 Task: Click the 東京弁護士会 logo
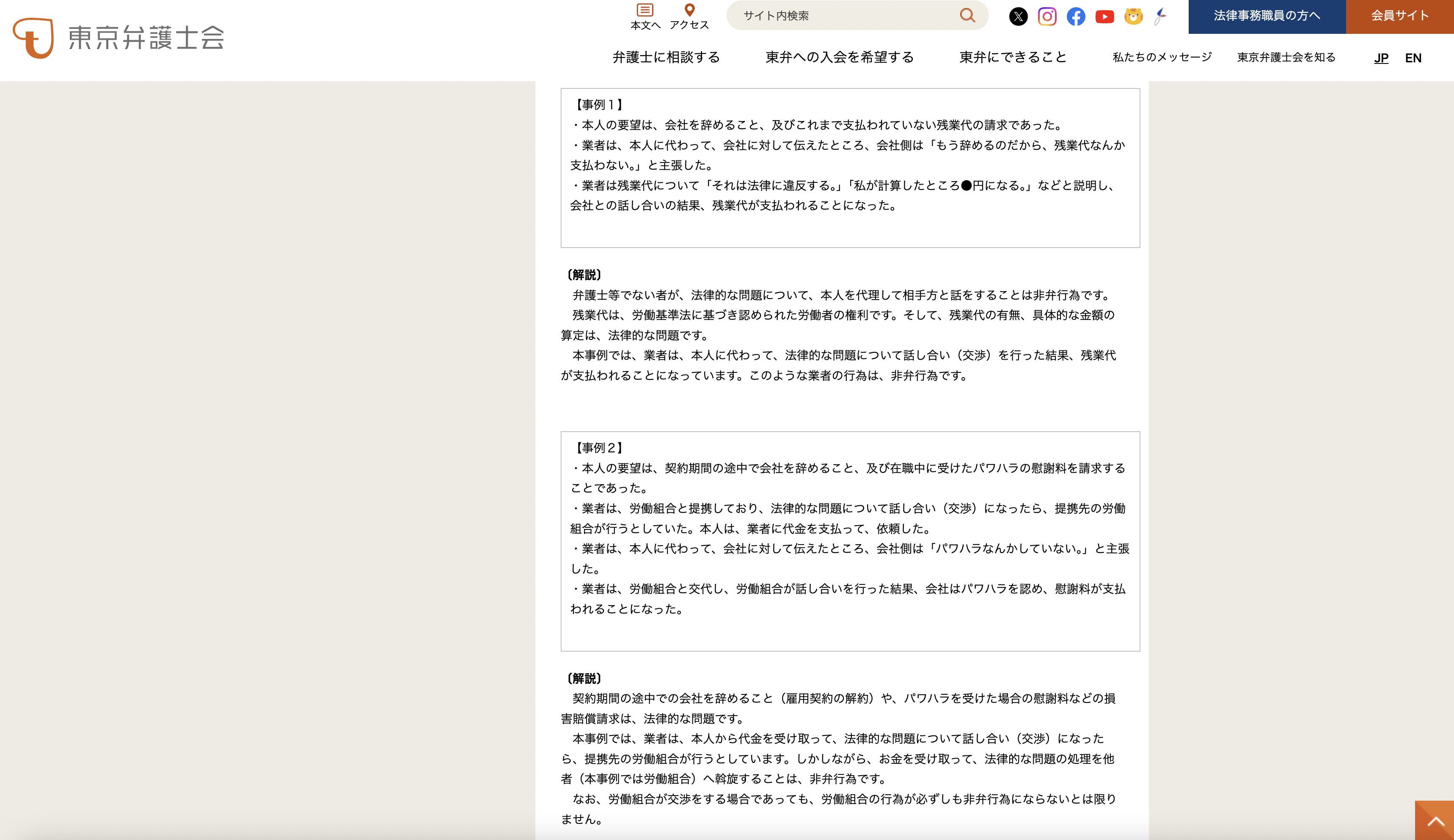(x=118, y=38)
